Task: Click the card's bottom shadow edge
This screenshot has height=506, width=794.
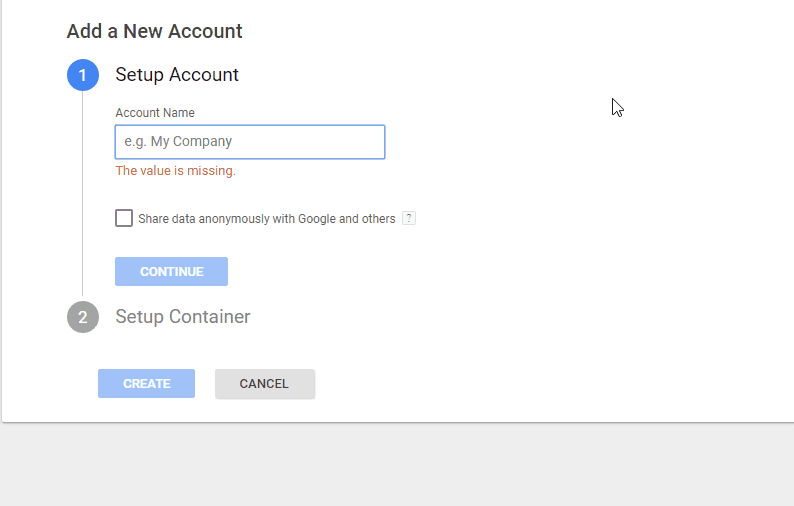Action: point(398,422)
